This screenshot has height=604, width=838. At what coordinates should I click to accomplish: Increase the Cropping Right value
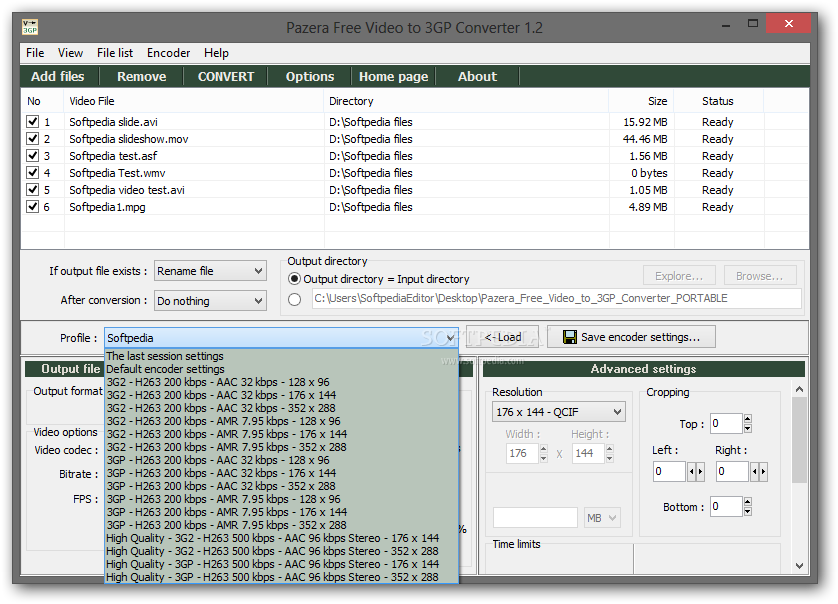pyautogui.click(x=764, y=471)
